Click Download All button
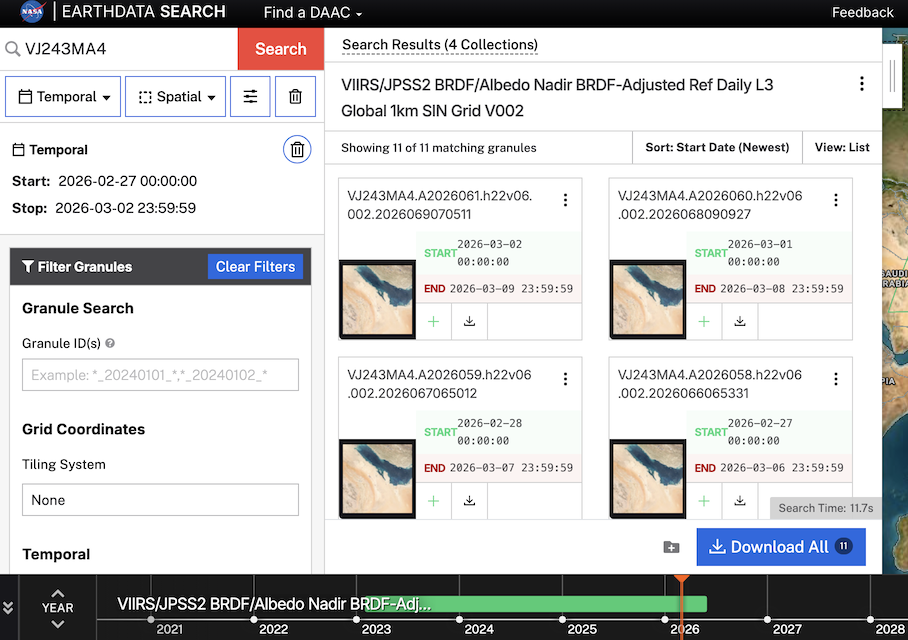This screenshot has height=640, width=908. pyautogui.click(x=781, y=547)
